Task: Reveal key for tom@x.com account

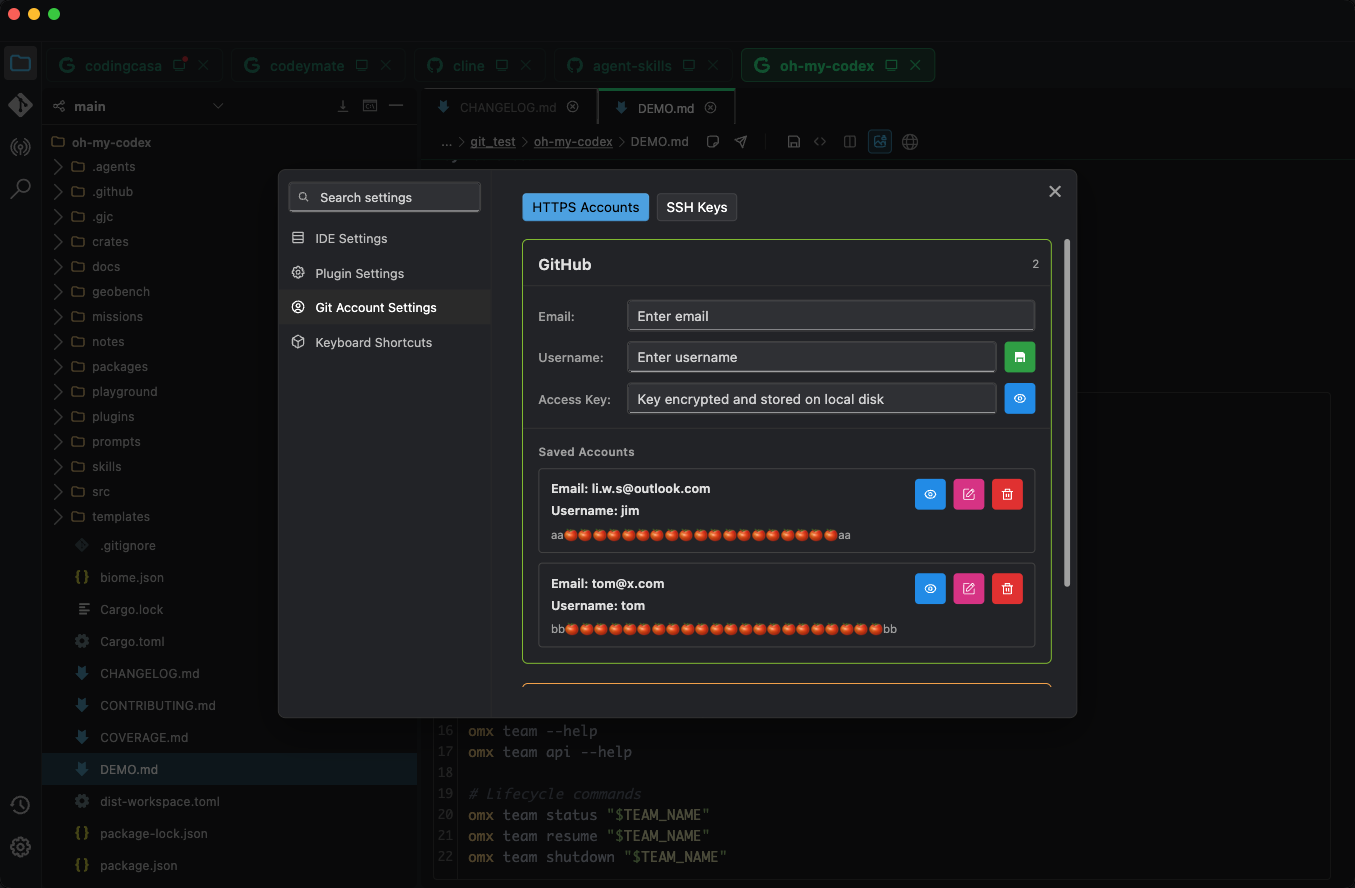Action: pyautogui.click(x=930, y=589)
